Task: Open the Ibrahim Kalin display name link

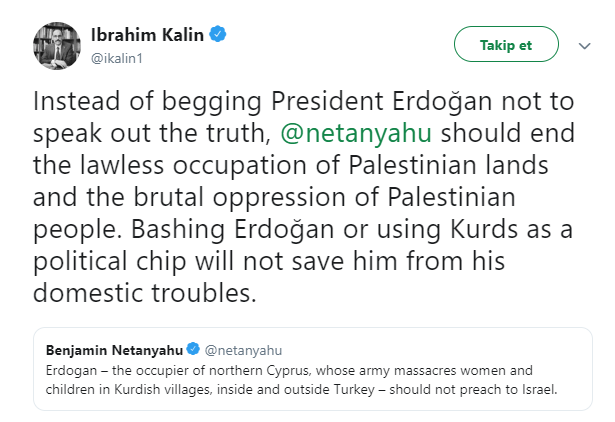Action: point(148,36)
